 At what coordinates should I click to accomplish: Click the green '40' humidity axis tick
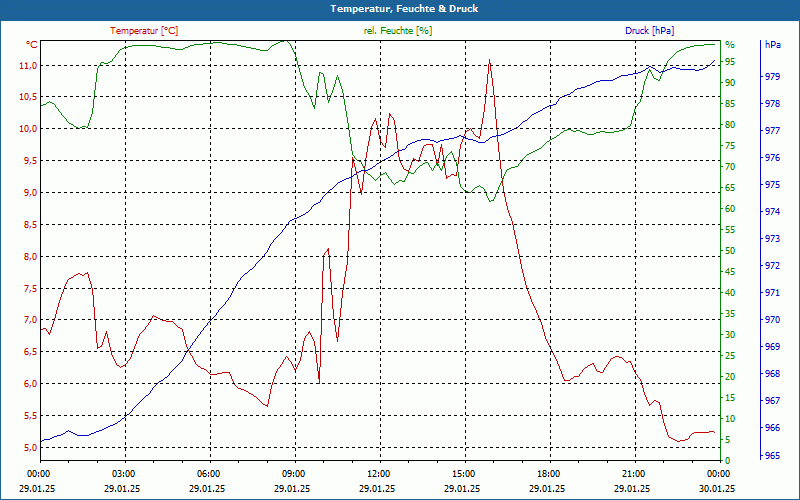click(x=730, y=292)
